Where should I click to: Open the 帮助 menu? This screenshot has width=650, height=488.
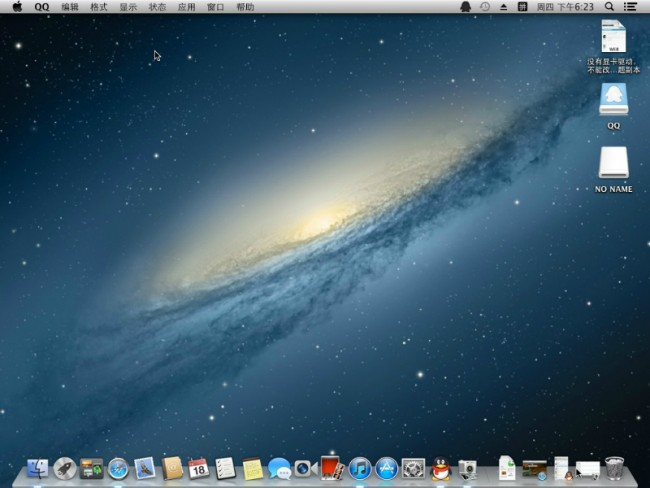click(x=245, y=6)
